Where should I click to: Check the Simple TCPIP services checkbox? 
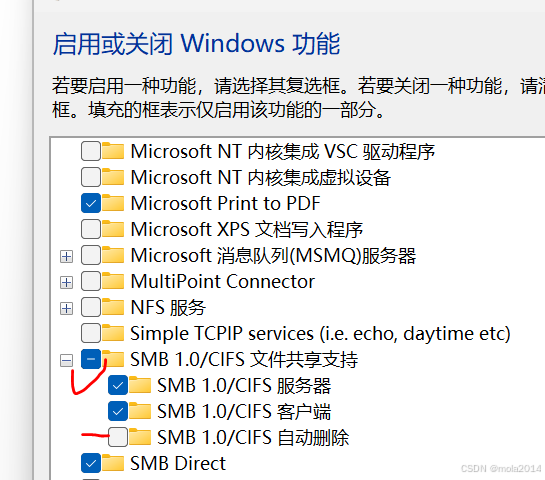tap(91, 333)
